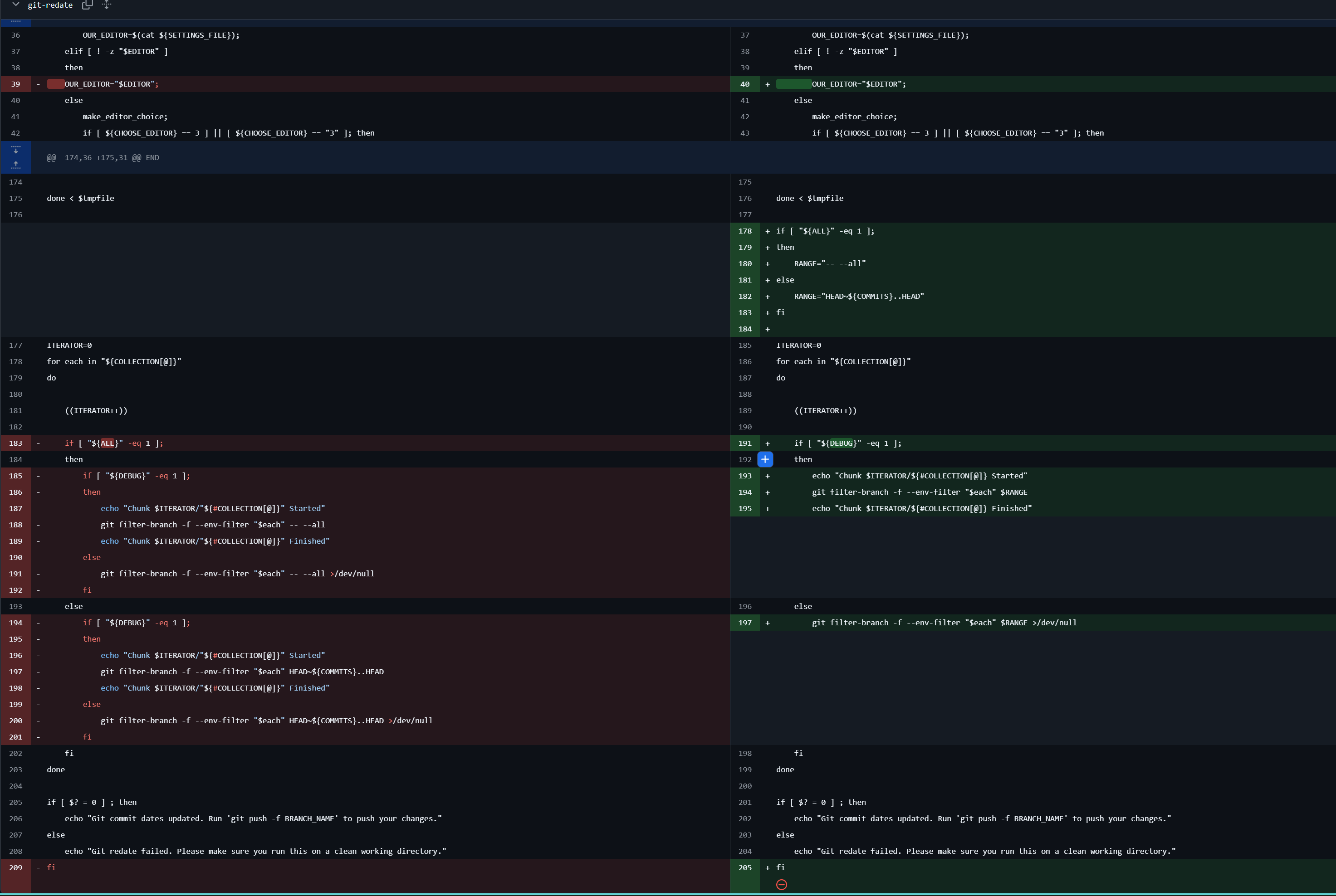Click the no-newline-at-end-of-file red icon
The width and height of the screenshot is (1336, 896).
pyautogui.click(x=782, y=885)
